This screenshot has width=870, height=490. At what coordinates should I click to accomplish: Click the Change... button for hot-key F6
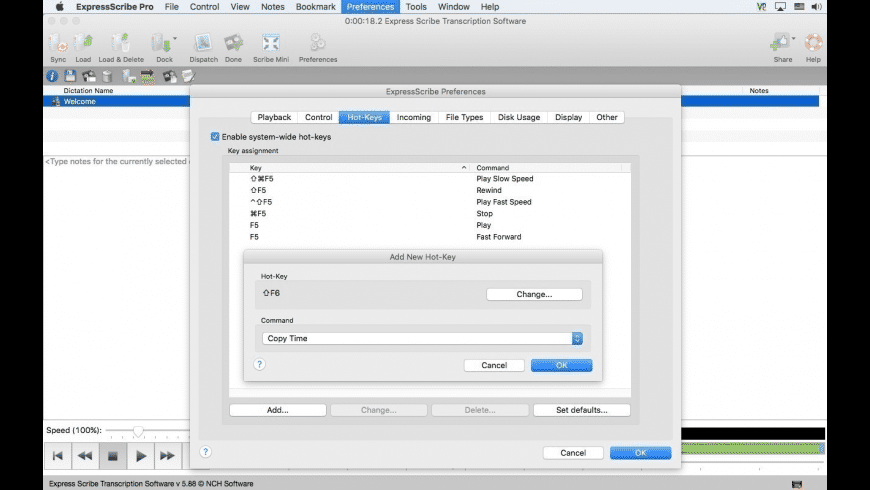click(x=533, y=294)
